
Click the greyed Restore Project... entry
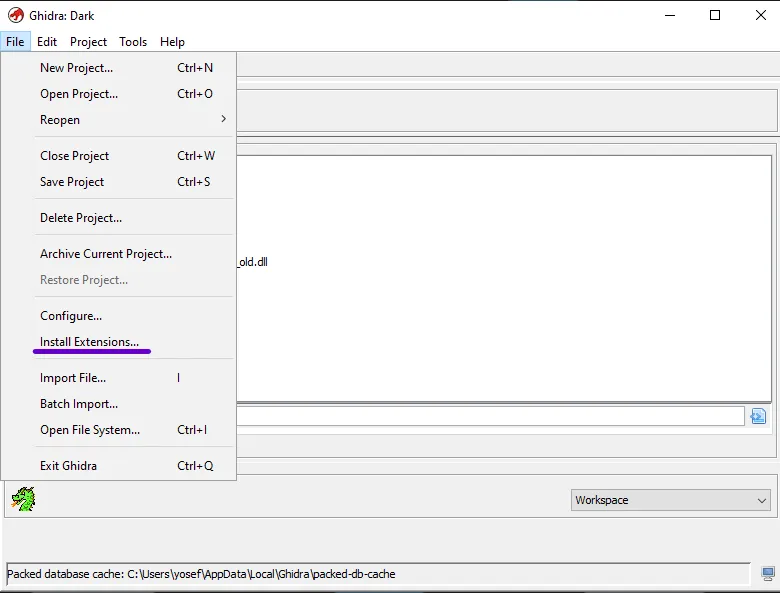[x=118, y=280]
